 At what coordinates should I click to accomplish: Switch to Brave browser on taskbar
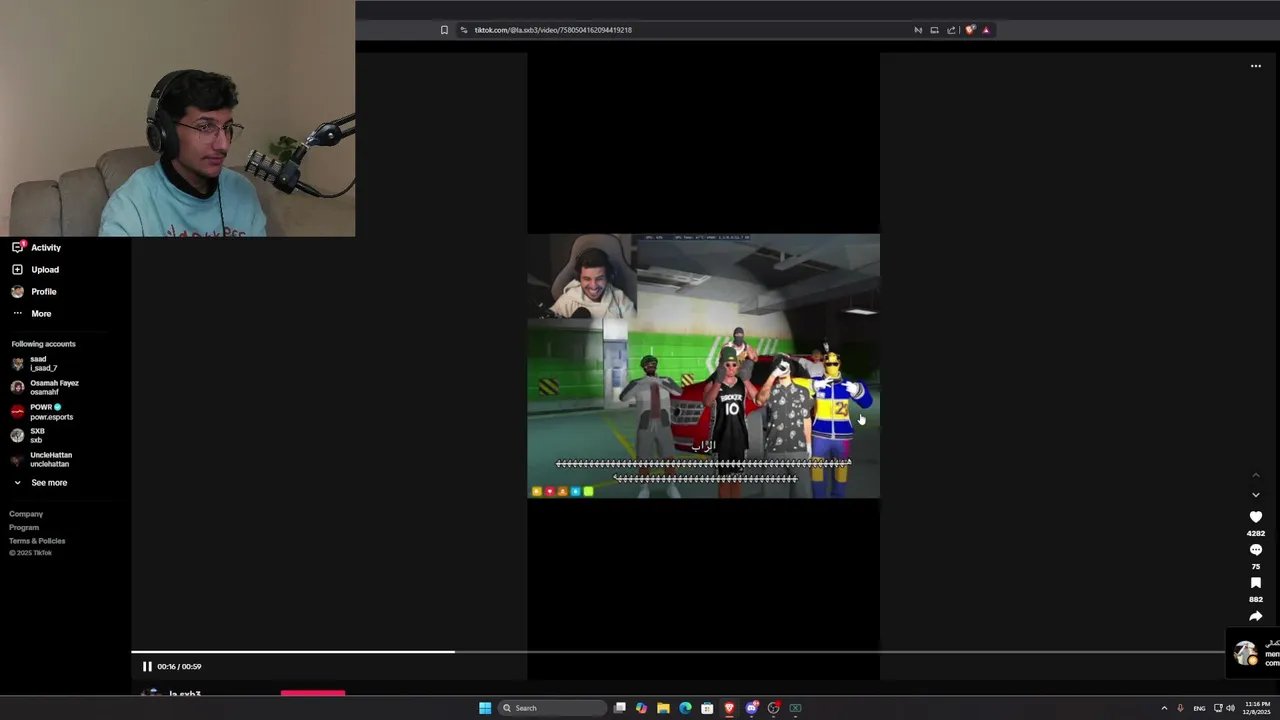(x=729, y=708)
